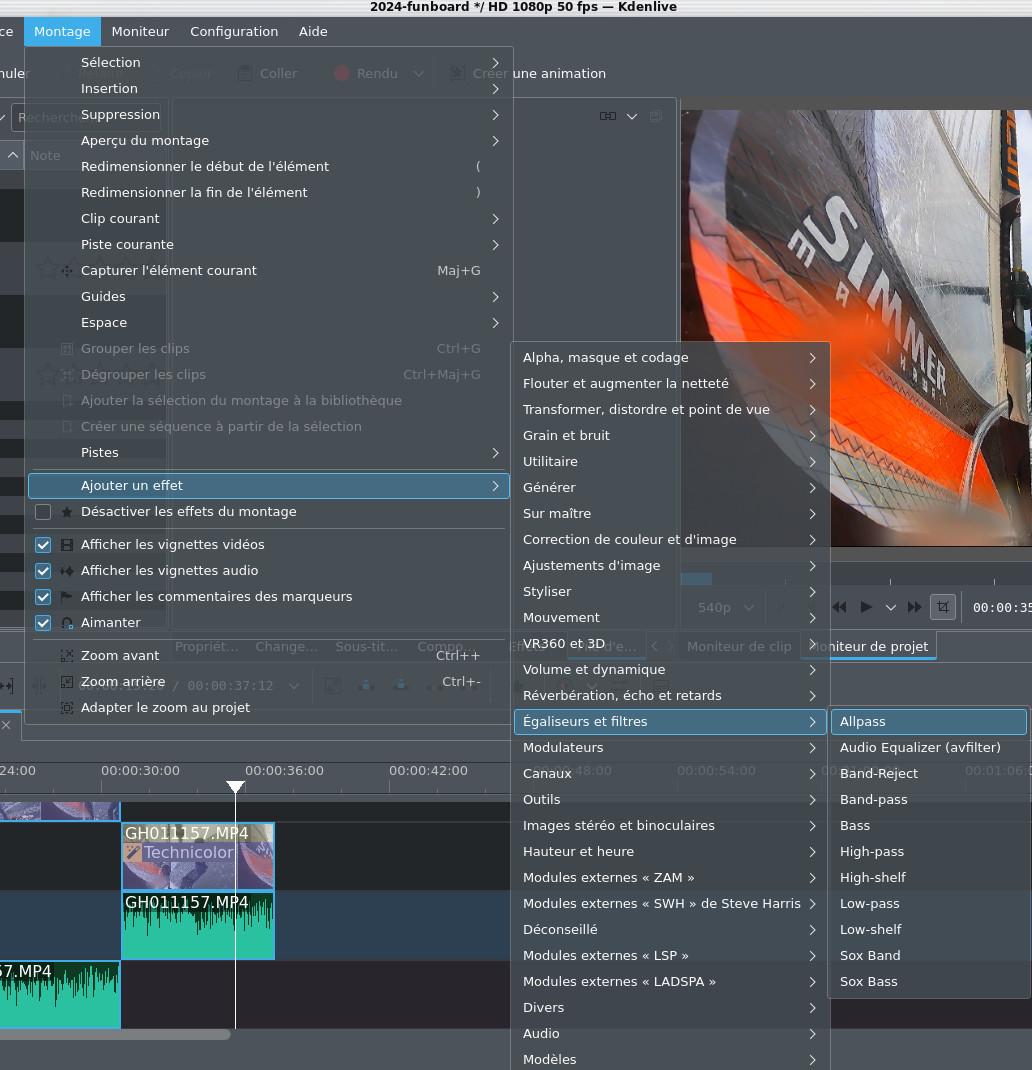Open the Configuration menu

pyautogui.click(x=234, y=31)
